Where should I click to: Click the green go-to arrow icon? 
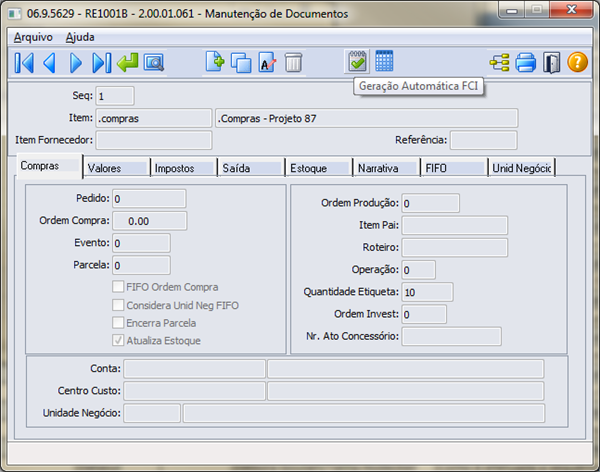point(127,62)
